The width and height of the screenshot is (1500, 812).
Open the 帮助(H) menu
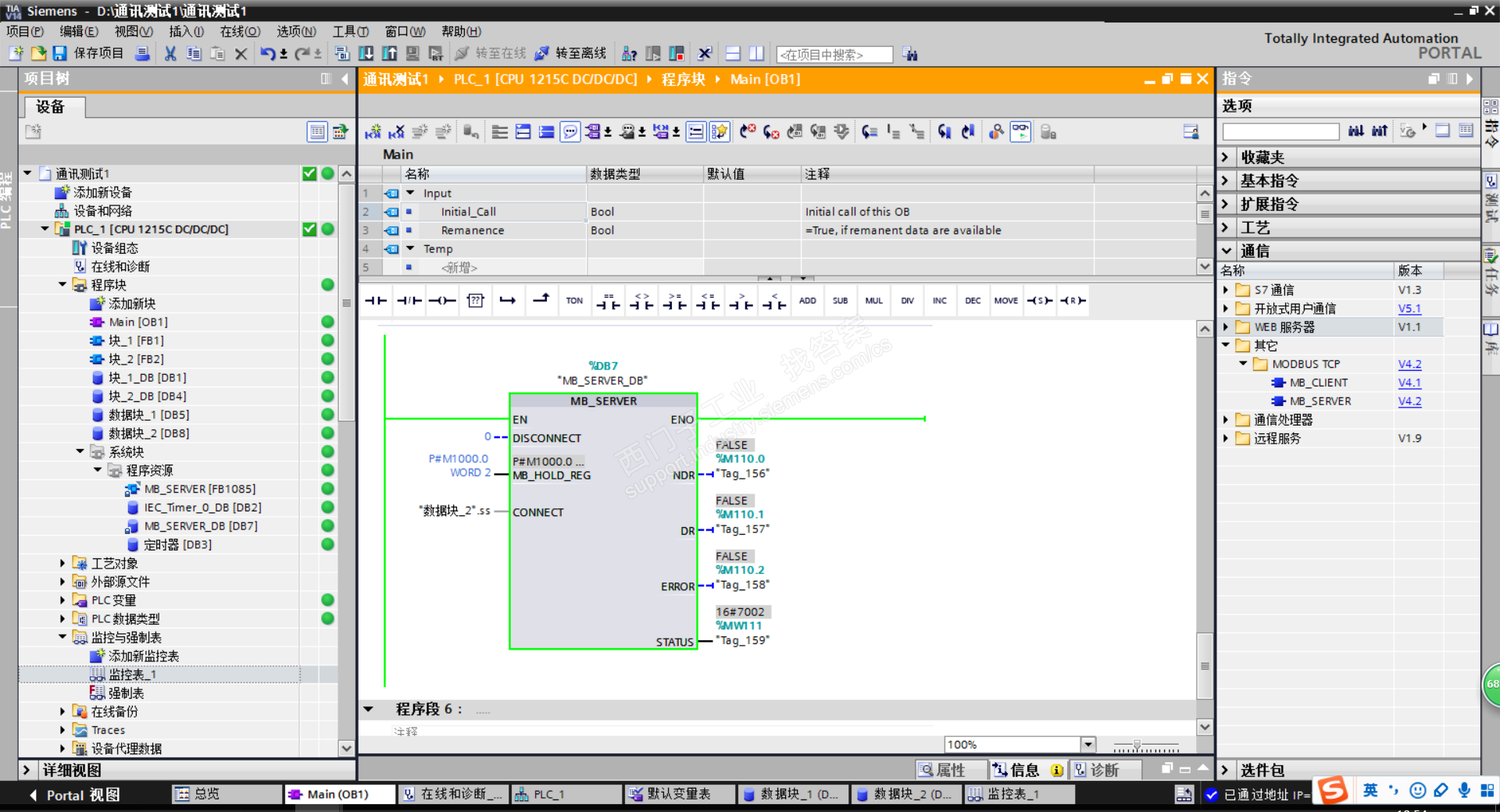[x=461, y=31]
